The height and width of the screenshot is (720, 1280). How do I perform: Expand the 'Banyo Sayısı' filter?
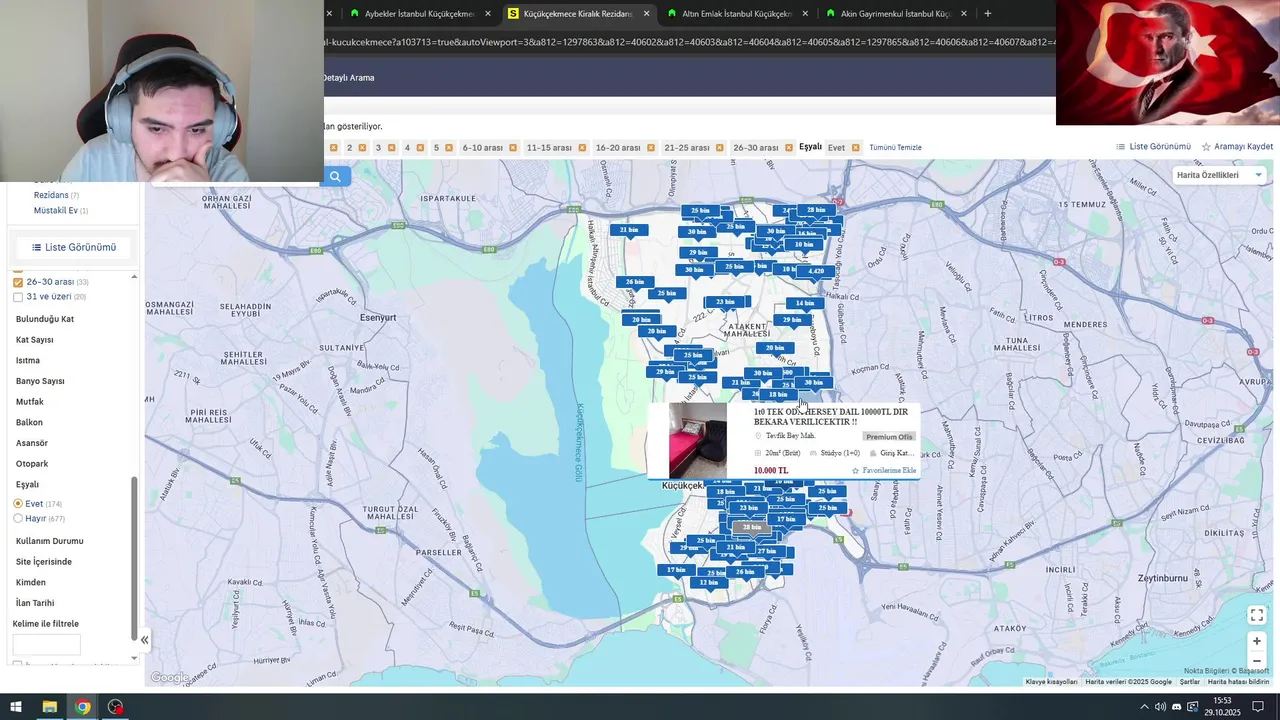(x=40, y=381)
